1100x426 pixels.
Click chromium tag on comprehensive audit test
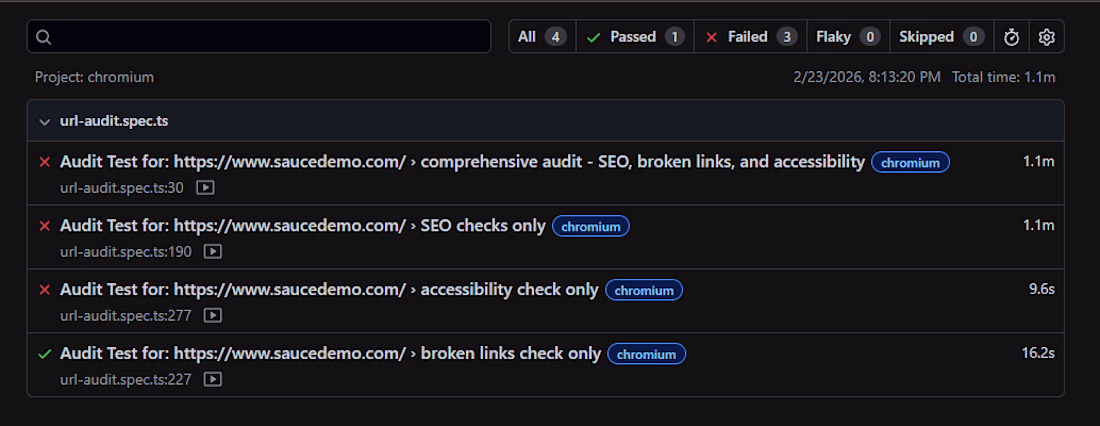tap(911, 163)
